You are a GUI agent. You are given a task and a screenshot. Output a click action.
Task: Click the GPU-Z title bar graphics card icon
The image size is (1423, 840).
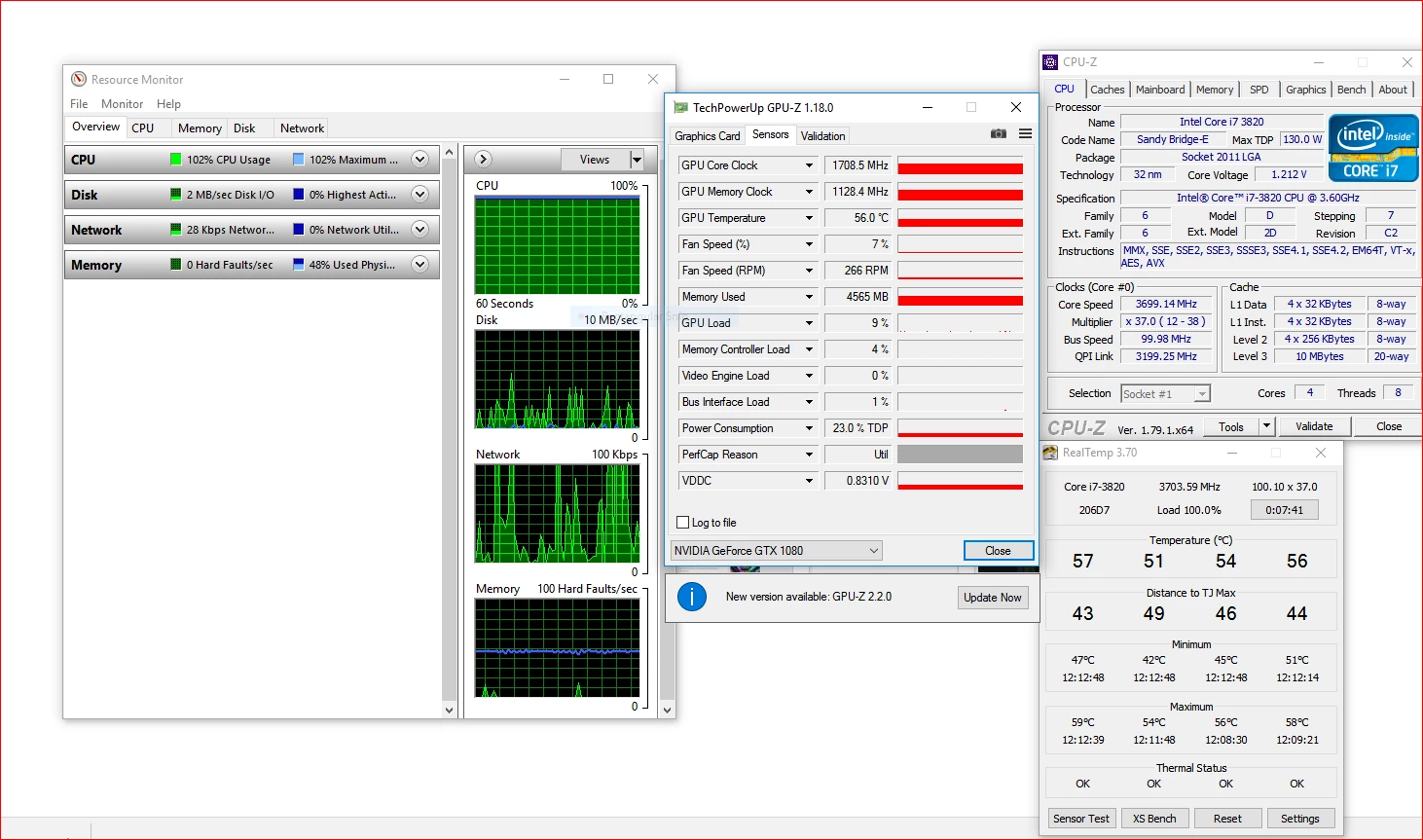pyautogui.click(x=681, y=108)
